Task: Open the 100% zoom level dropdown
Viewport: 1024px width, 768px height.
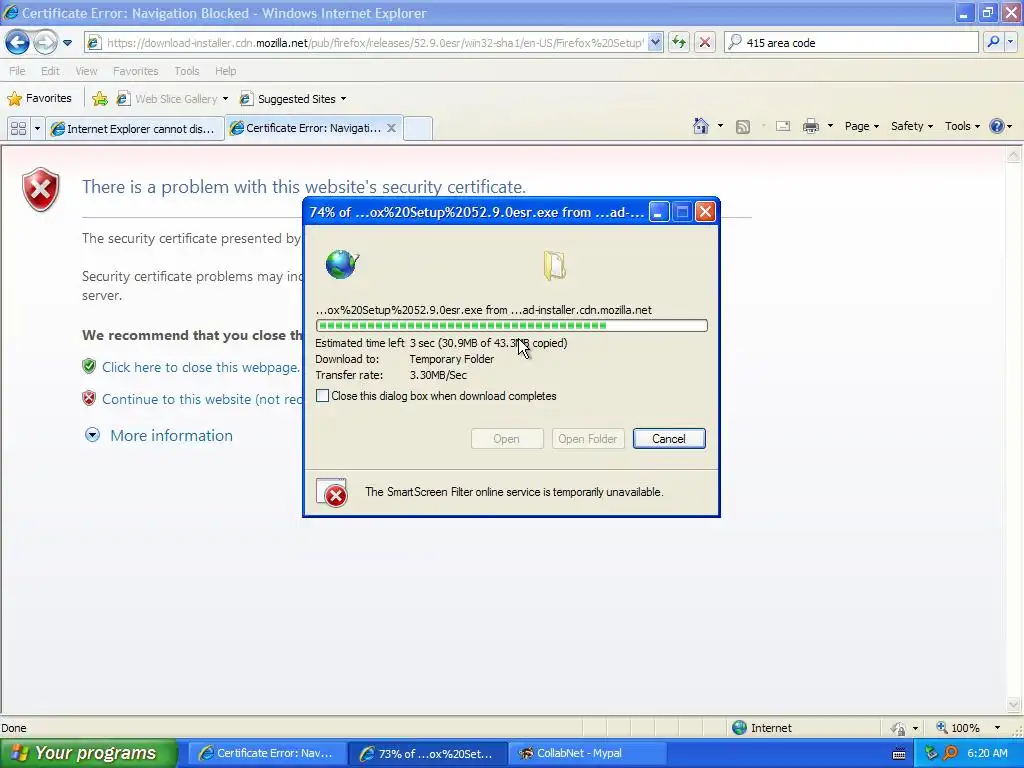Action: (997, 728)
